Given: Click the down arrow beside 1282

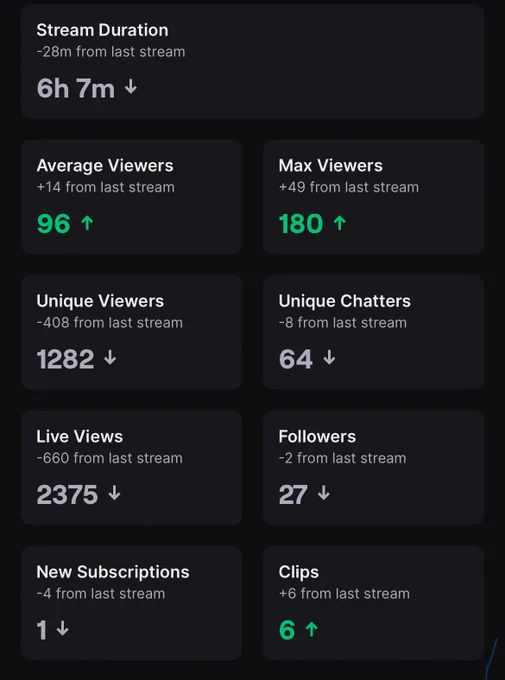Looking at the screenshot, I should click(110, 358).
